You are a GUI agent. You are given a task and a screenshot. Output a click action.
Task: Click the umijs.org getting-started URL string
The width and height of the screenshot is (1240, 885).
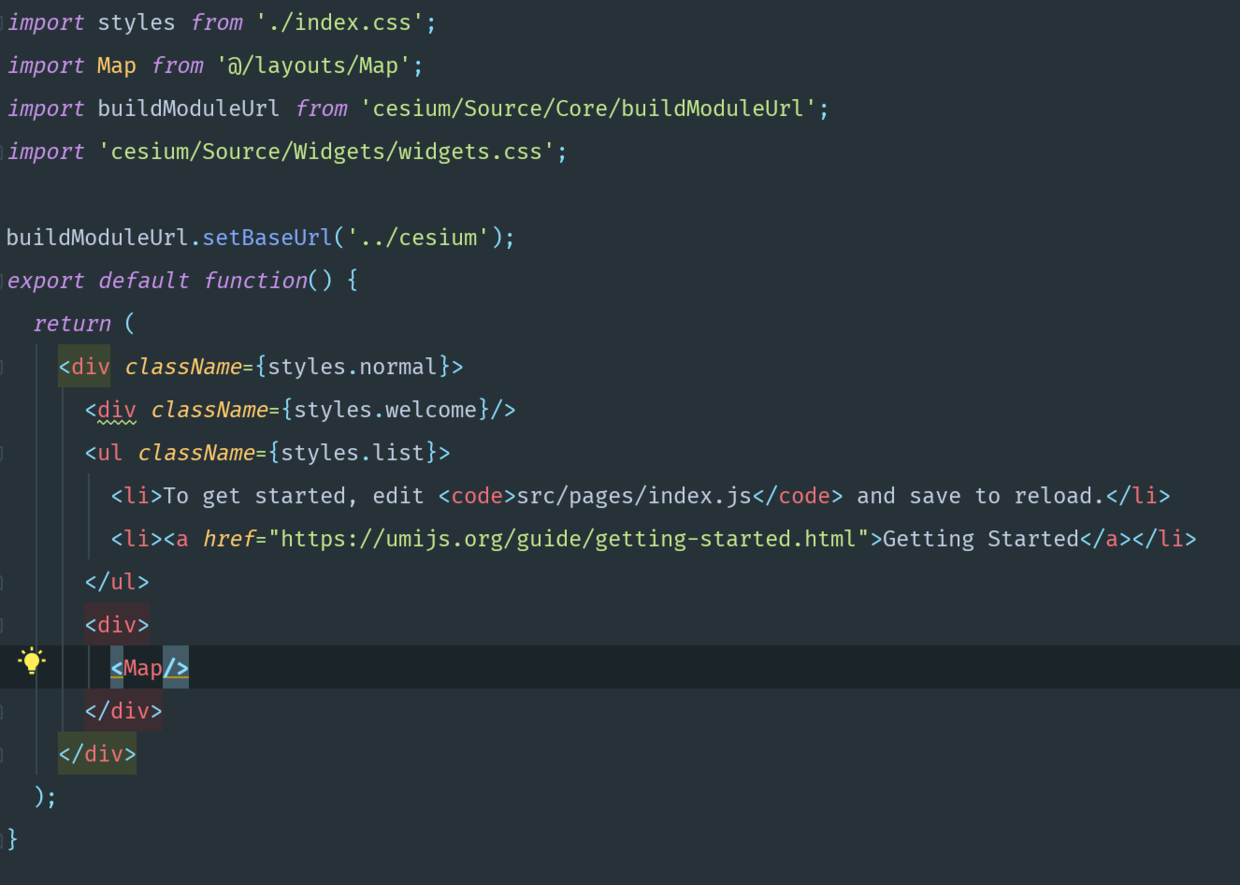568,539
